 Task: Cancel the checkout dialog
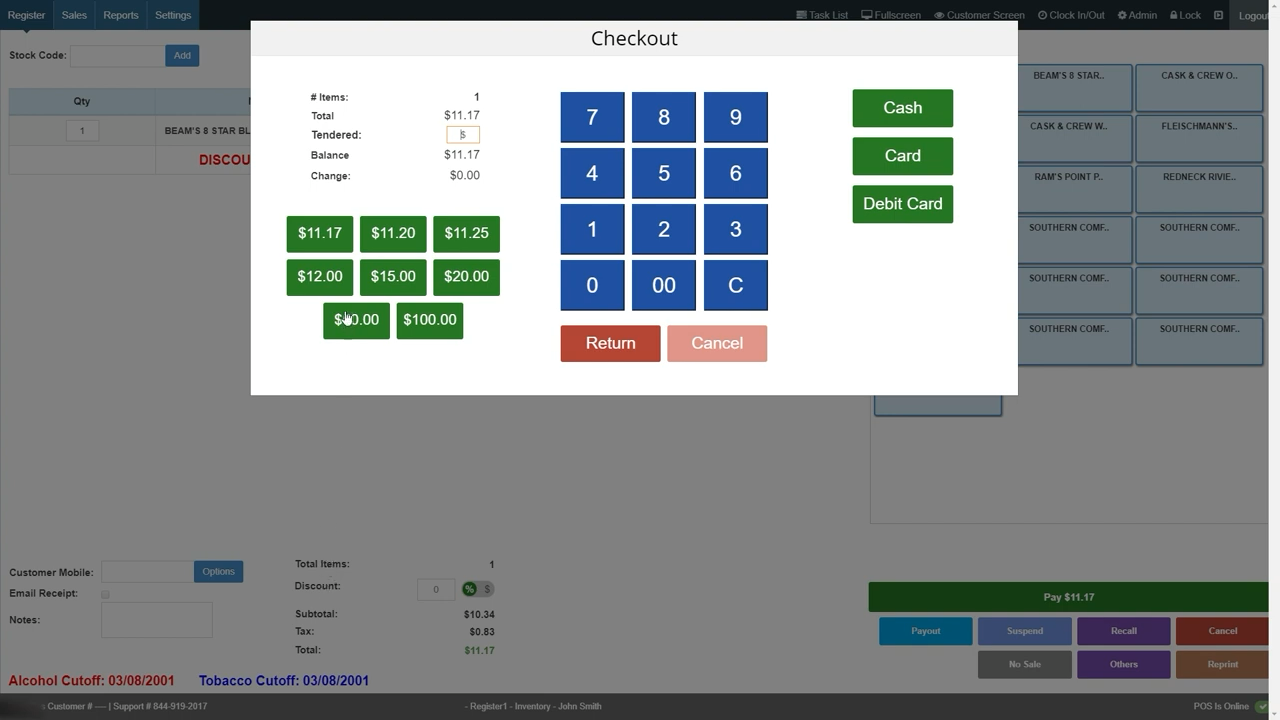tap(717, 343)
